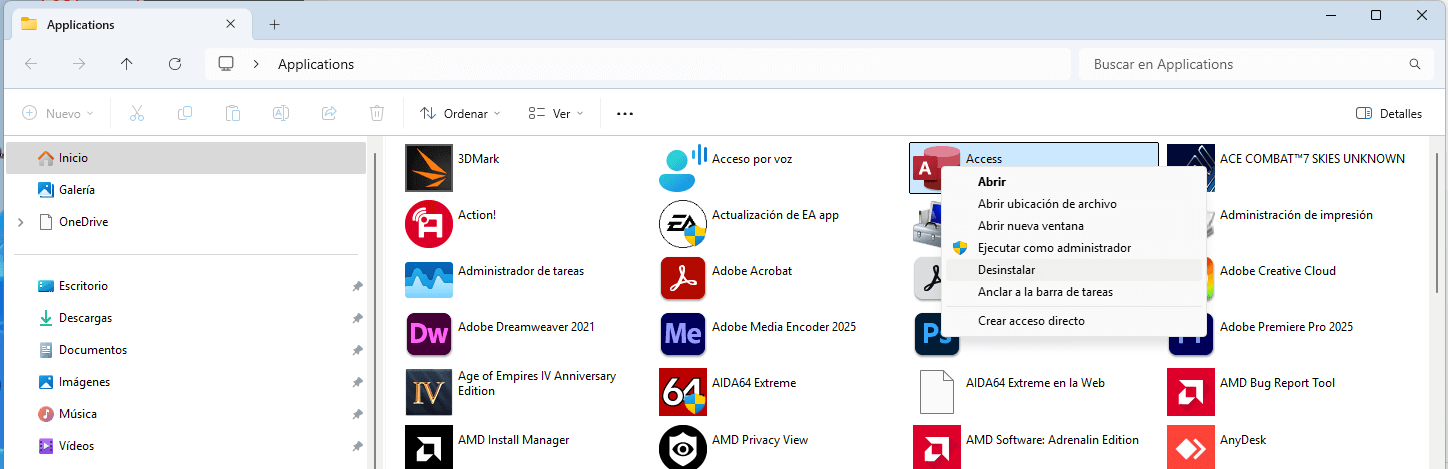
Task: Click the Applications breadcrumb segment
Action: coord(316,64)
